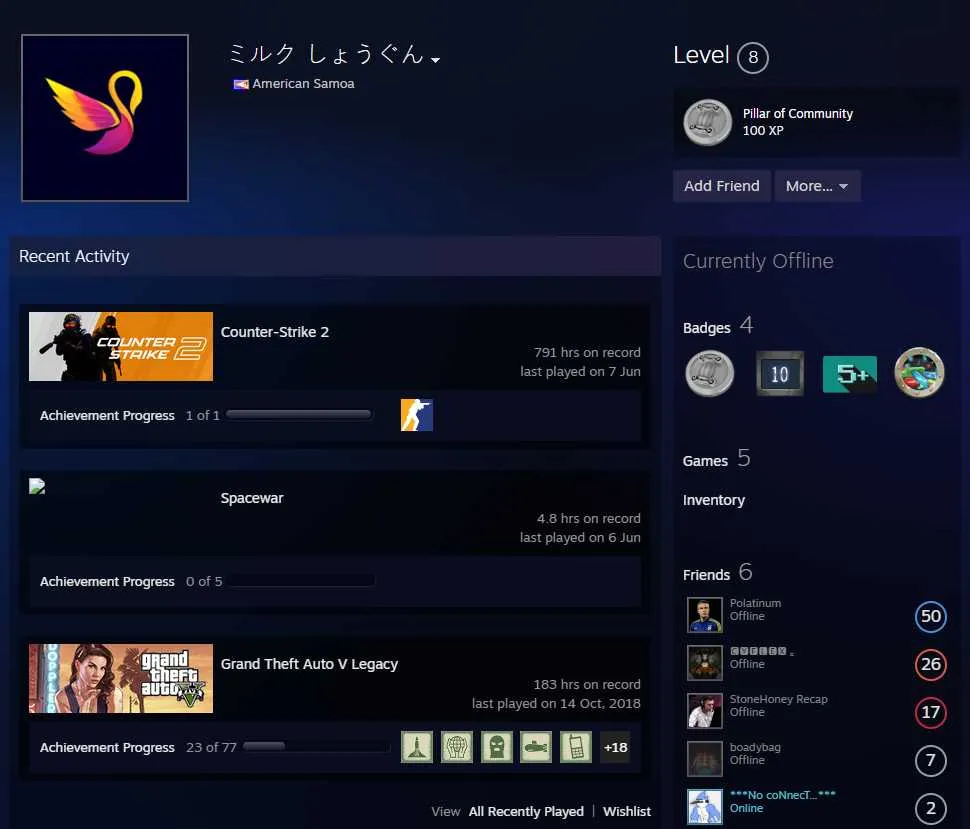The height and width of the screenshot is (829, 970).
Task: Open the Games 5 section link
Action: (716, 460)
